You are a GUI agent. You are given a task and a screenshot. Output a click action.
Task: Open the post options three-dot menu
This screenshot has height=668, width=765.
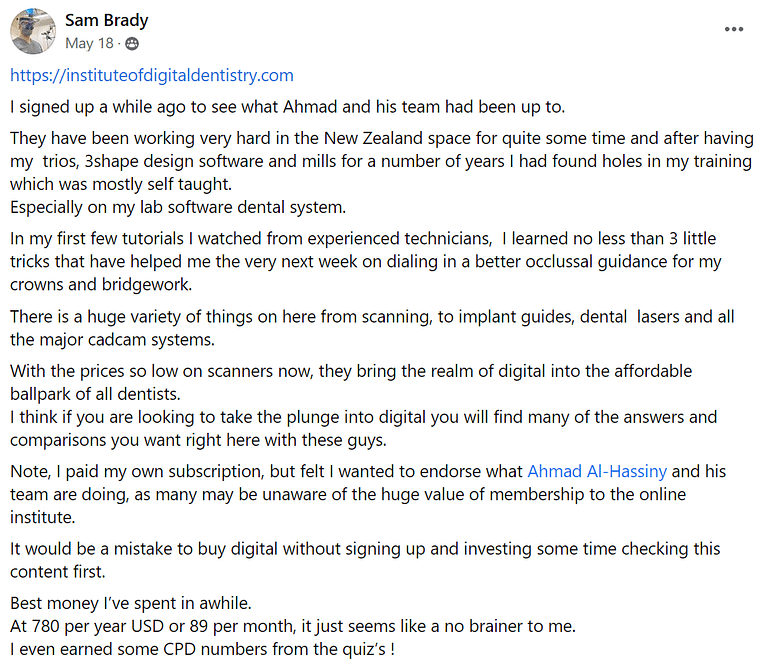pos(733,29)
